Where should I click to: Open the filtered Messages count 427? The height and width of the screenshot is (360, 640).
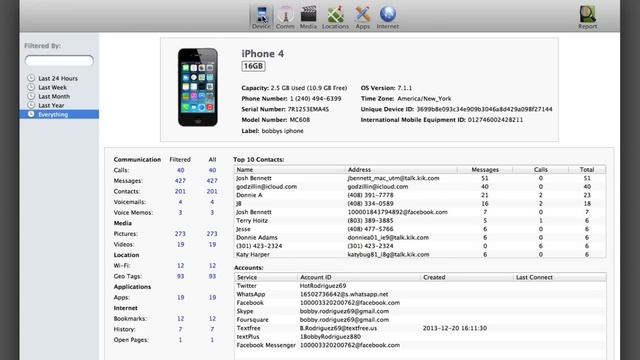(x=180, y=181)
